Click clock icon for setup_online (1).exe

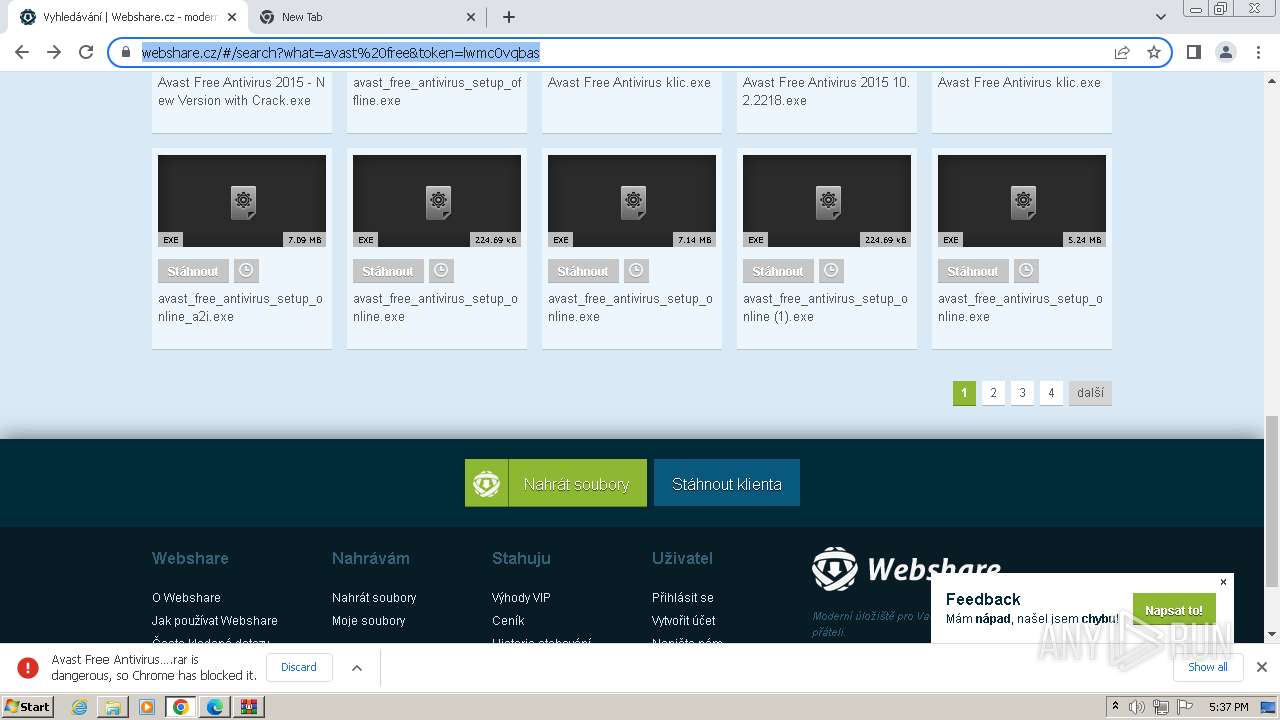click(831, 271)
